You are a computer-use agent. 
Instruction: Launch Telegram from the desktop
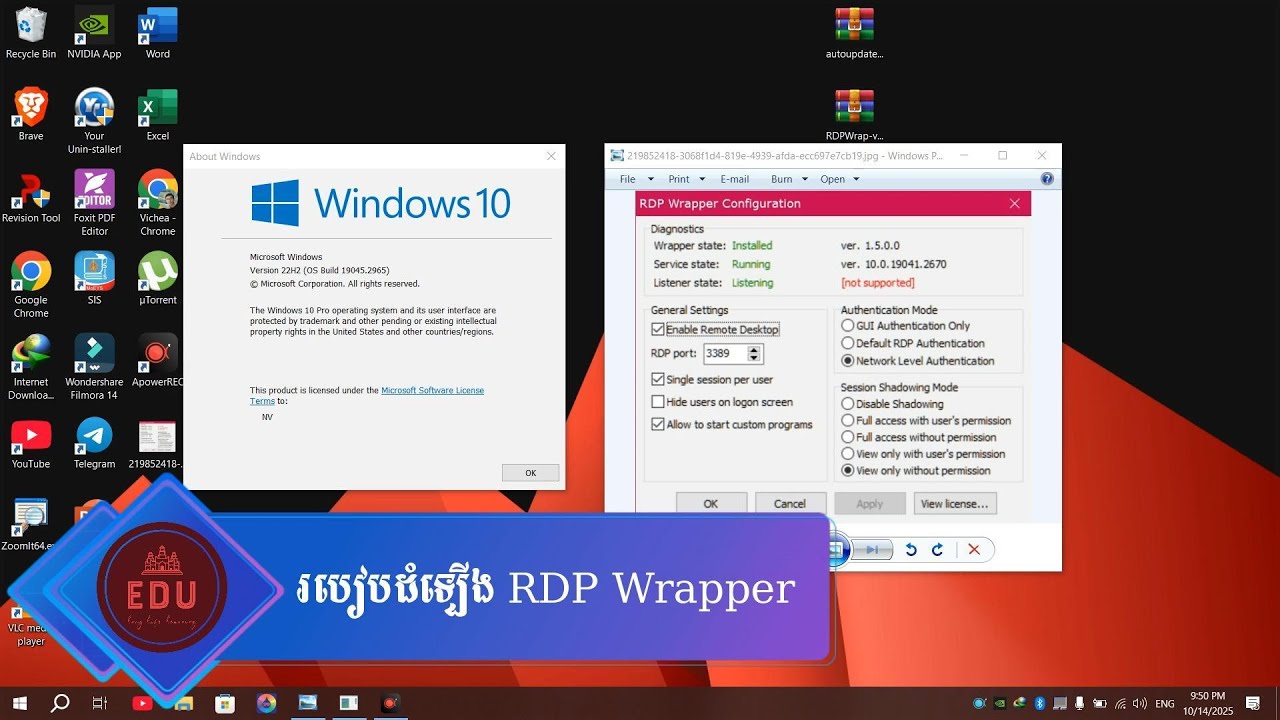94,443
